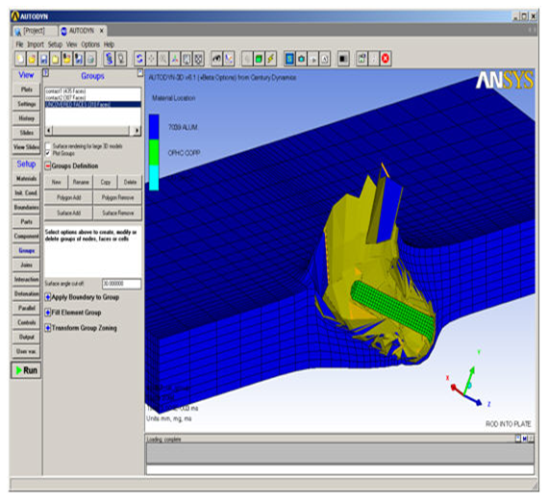Click the blue 7039 ALUM legend swatch

coord(154,127)
